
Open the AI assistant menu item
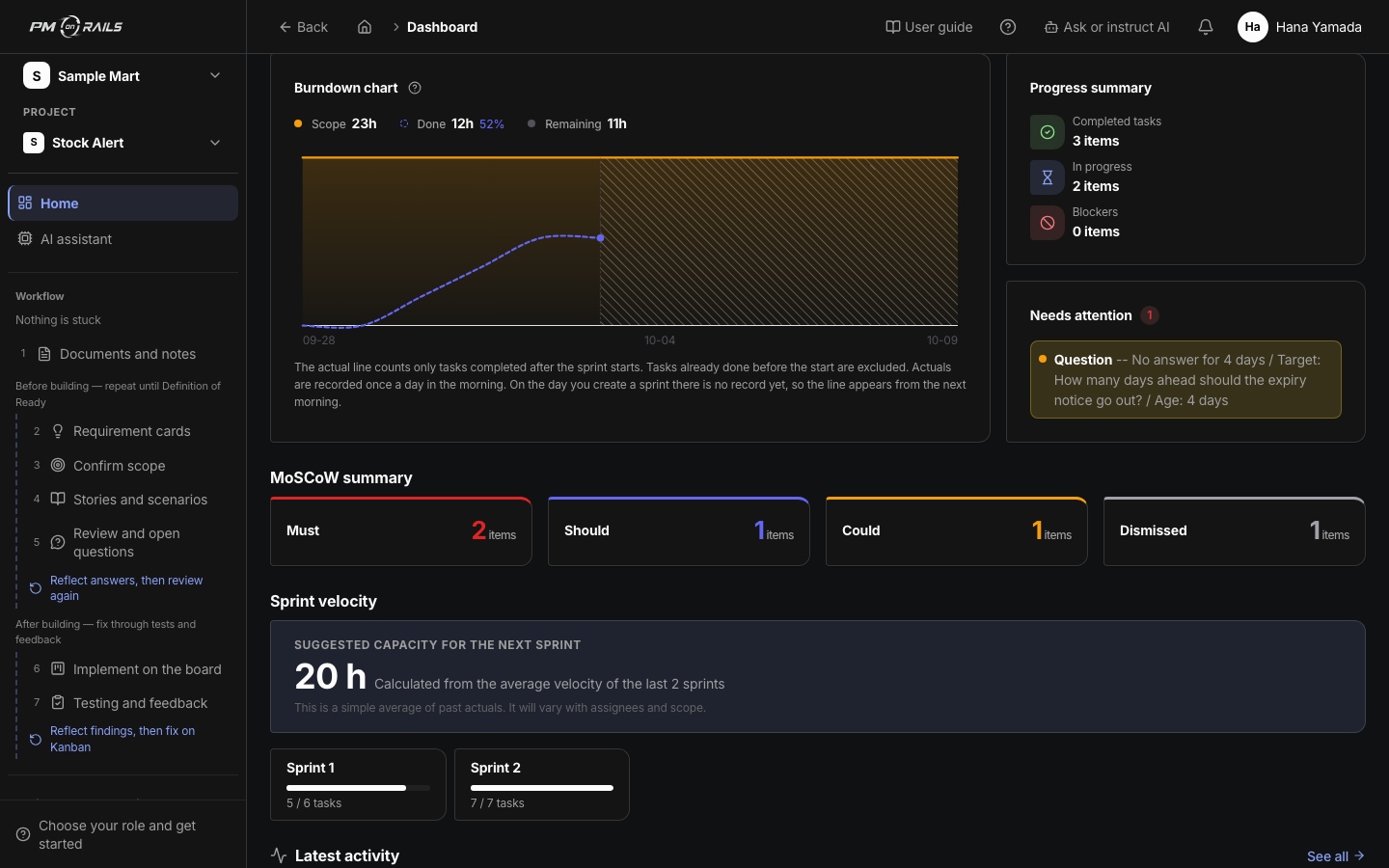click(123, 239)
